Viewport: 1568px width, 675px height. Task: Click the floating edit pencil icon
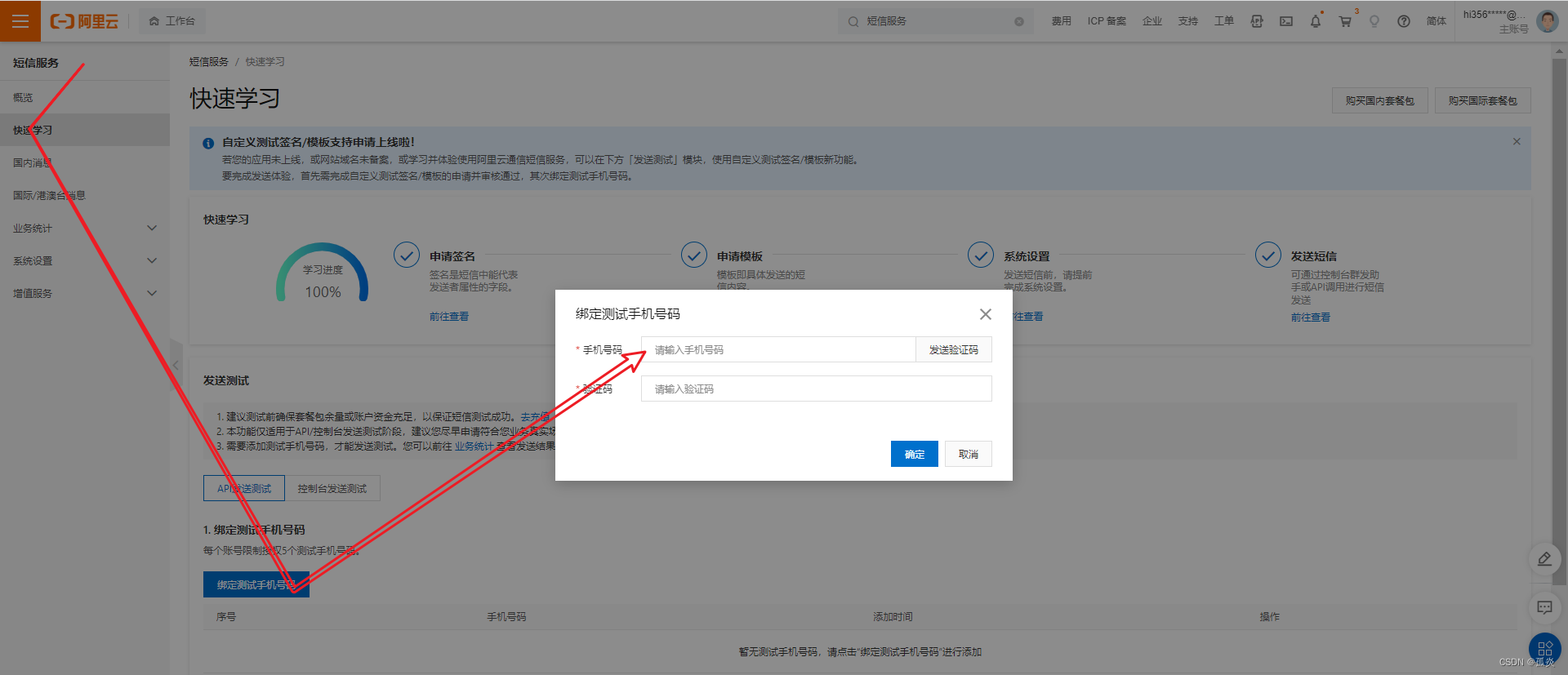(x=1545, y=559)
